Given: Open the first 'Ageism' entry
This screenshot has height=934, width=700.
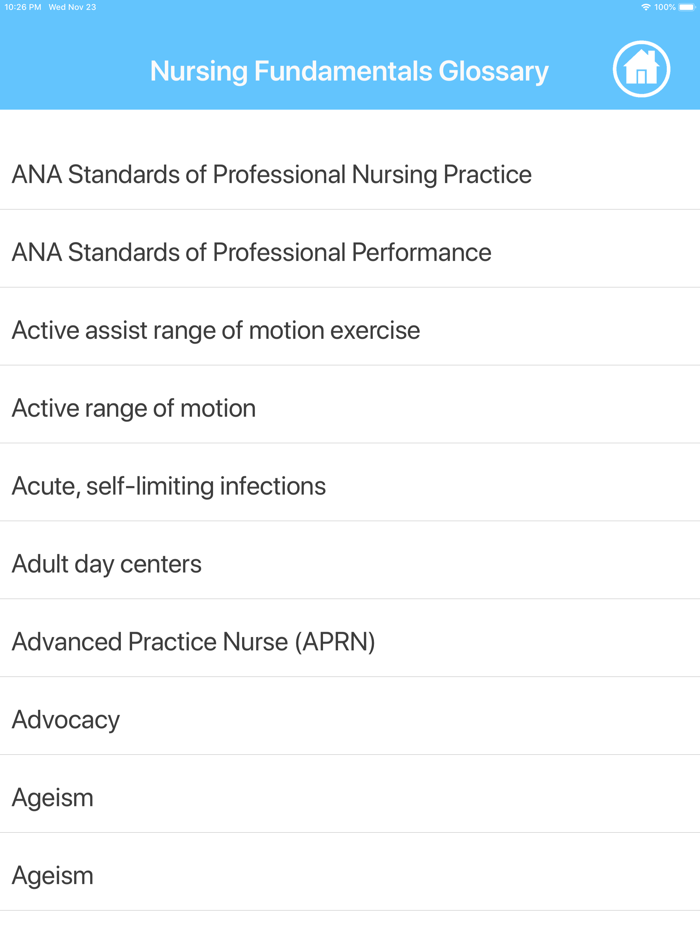Looking at the screenshot, I should click(52, 797).
